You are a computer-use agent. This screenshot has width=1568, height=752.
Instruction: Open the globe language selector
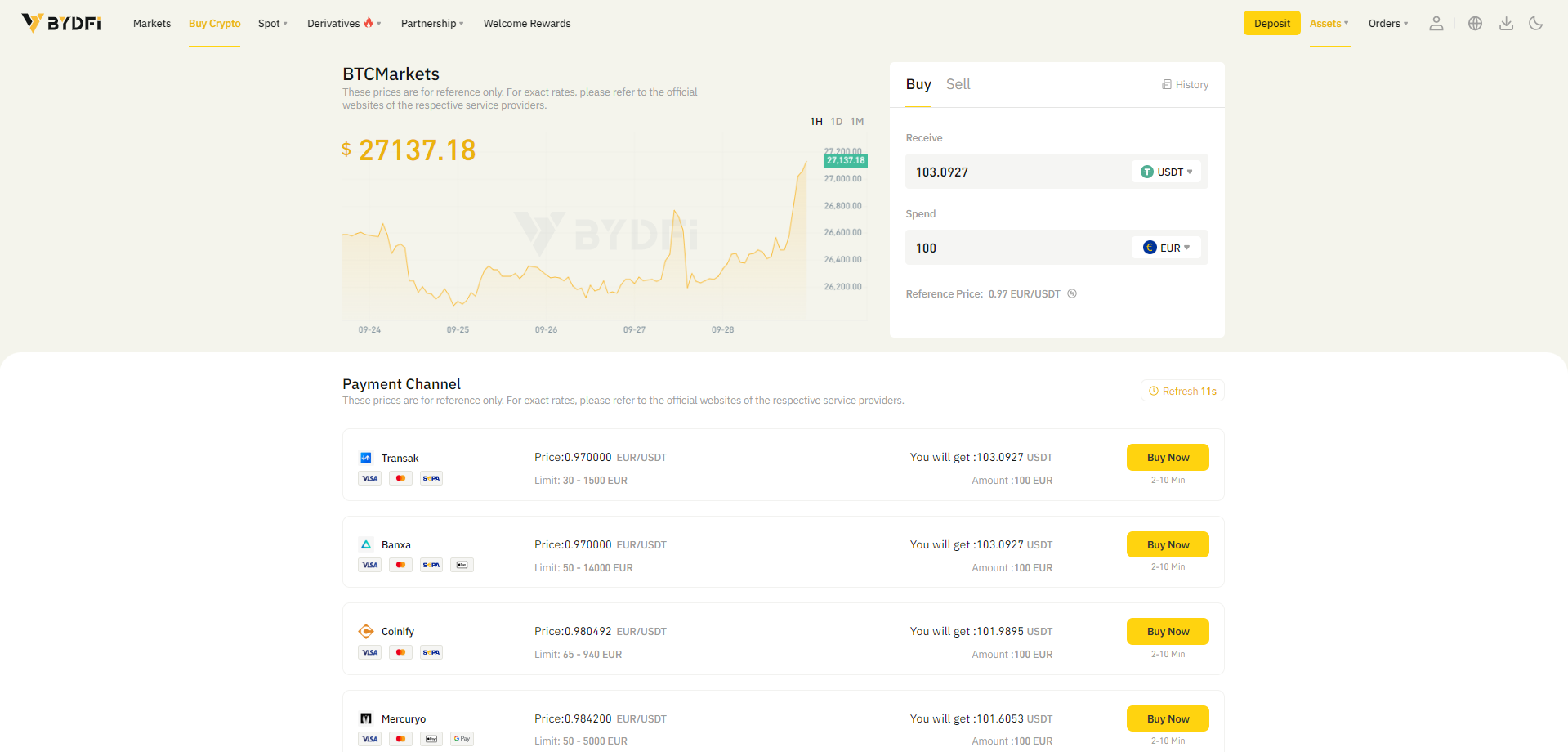pyautogui.click(x=1475, y=24)
